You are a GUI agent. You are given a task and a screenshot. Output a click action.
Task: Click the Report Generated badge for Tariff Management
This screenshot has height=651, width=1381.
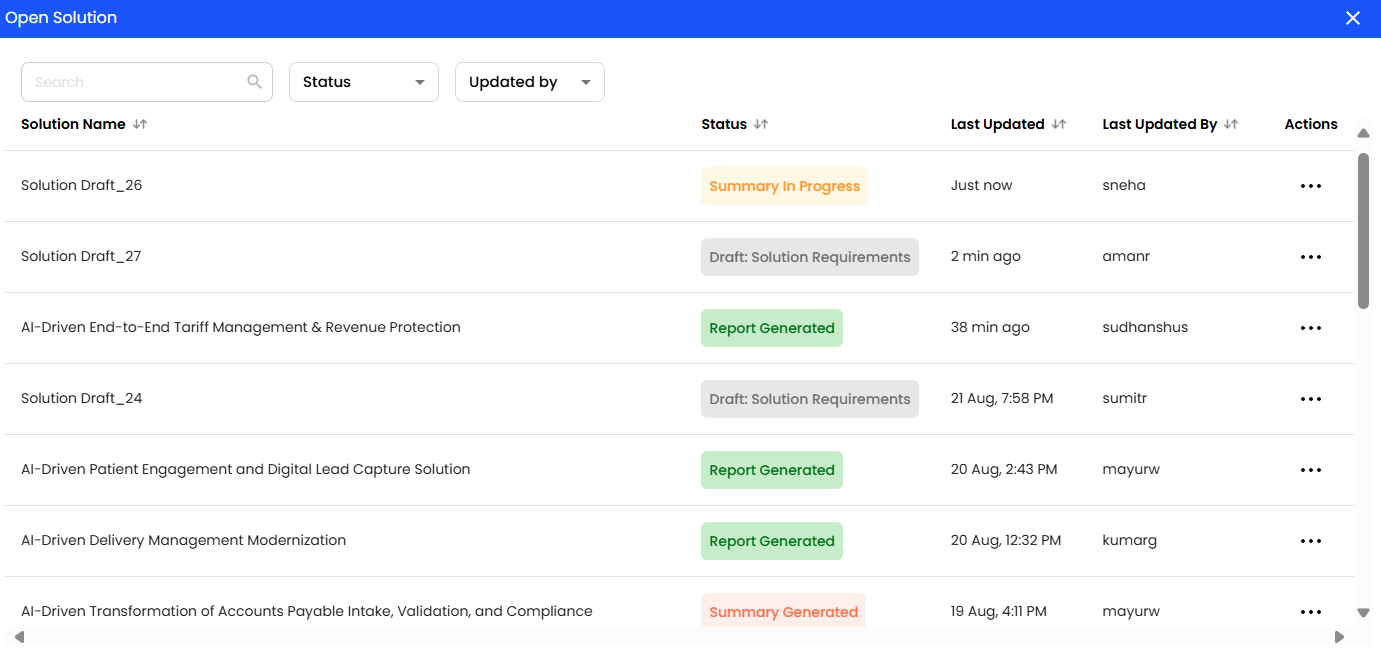pos(771,328)
